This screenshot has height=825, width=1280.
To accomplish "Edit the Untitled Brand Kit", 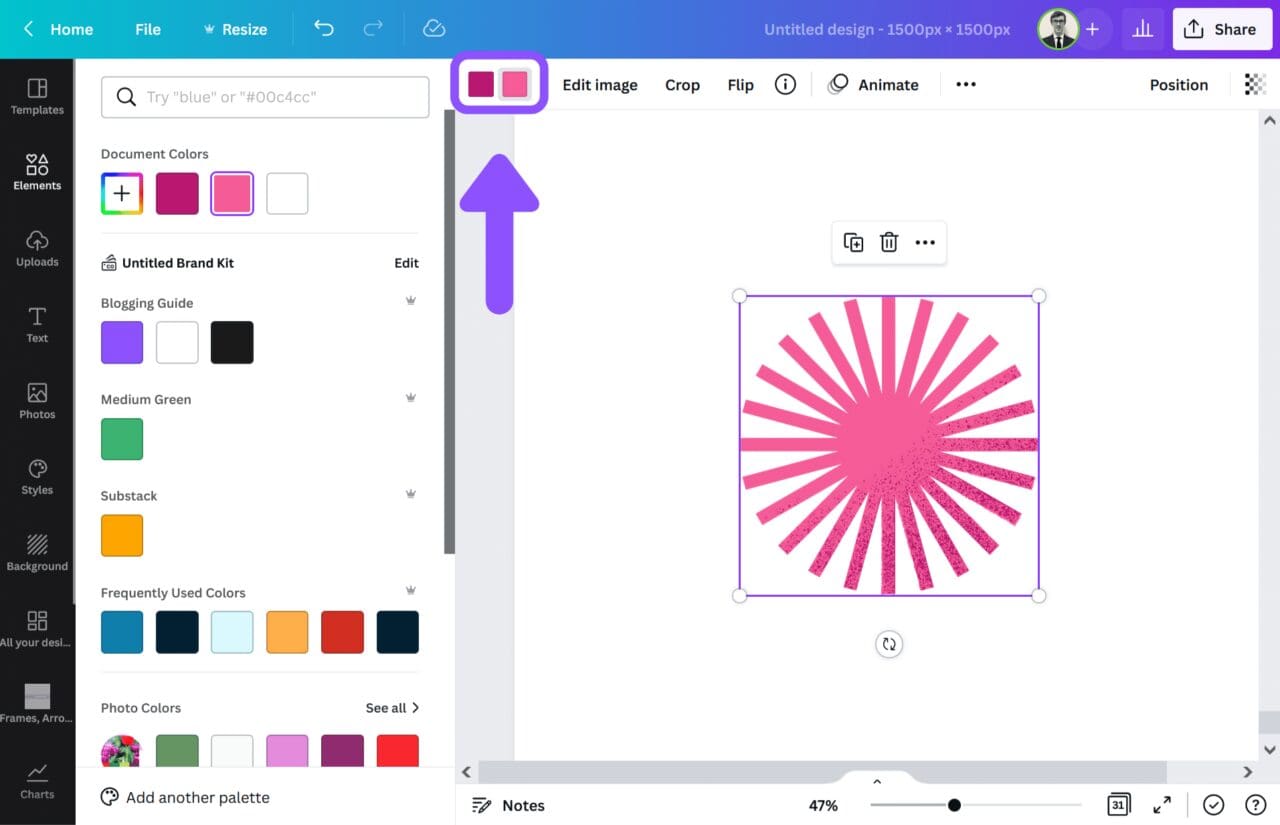I will pyautogui.click(x=406, y=263).
